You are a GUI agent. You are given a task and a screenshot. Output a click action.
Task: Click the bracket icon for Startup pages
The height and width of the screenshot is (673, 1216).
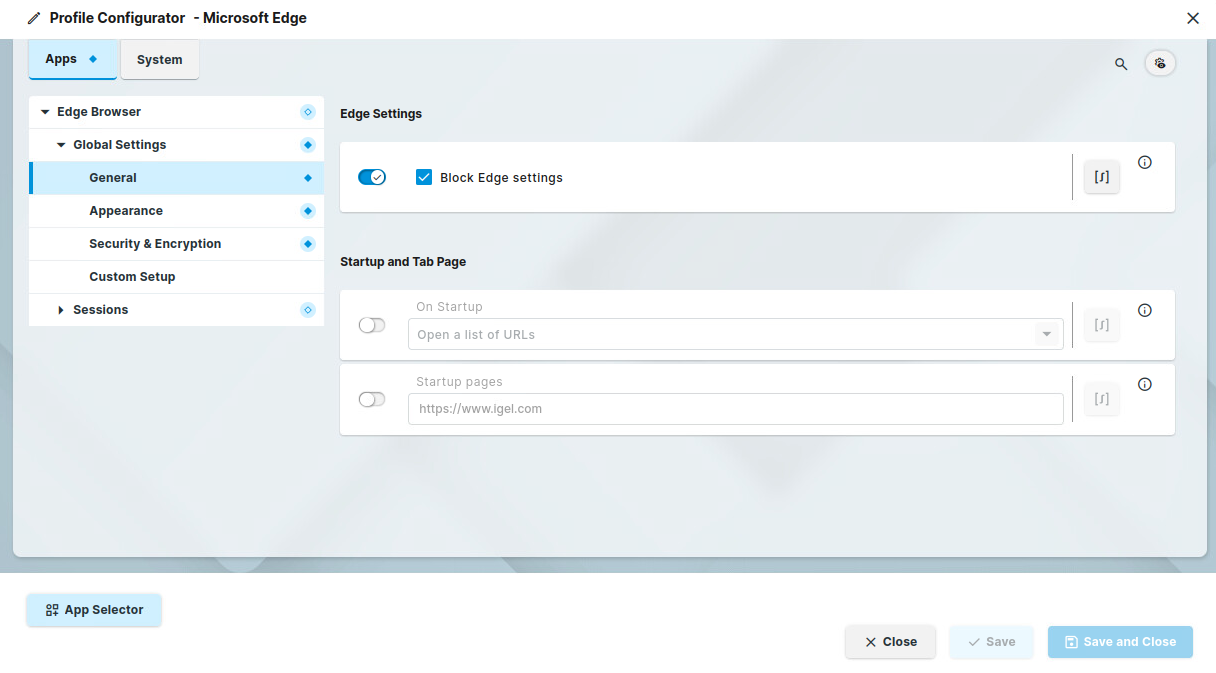pyautogui.click(x=1102, y=399)
